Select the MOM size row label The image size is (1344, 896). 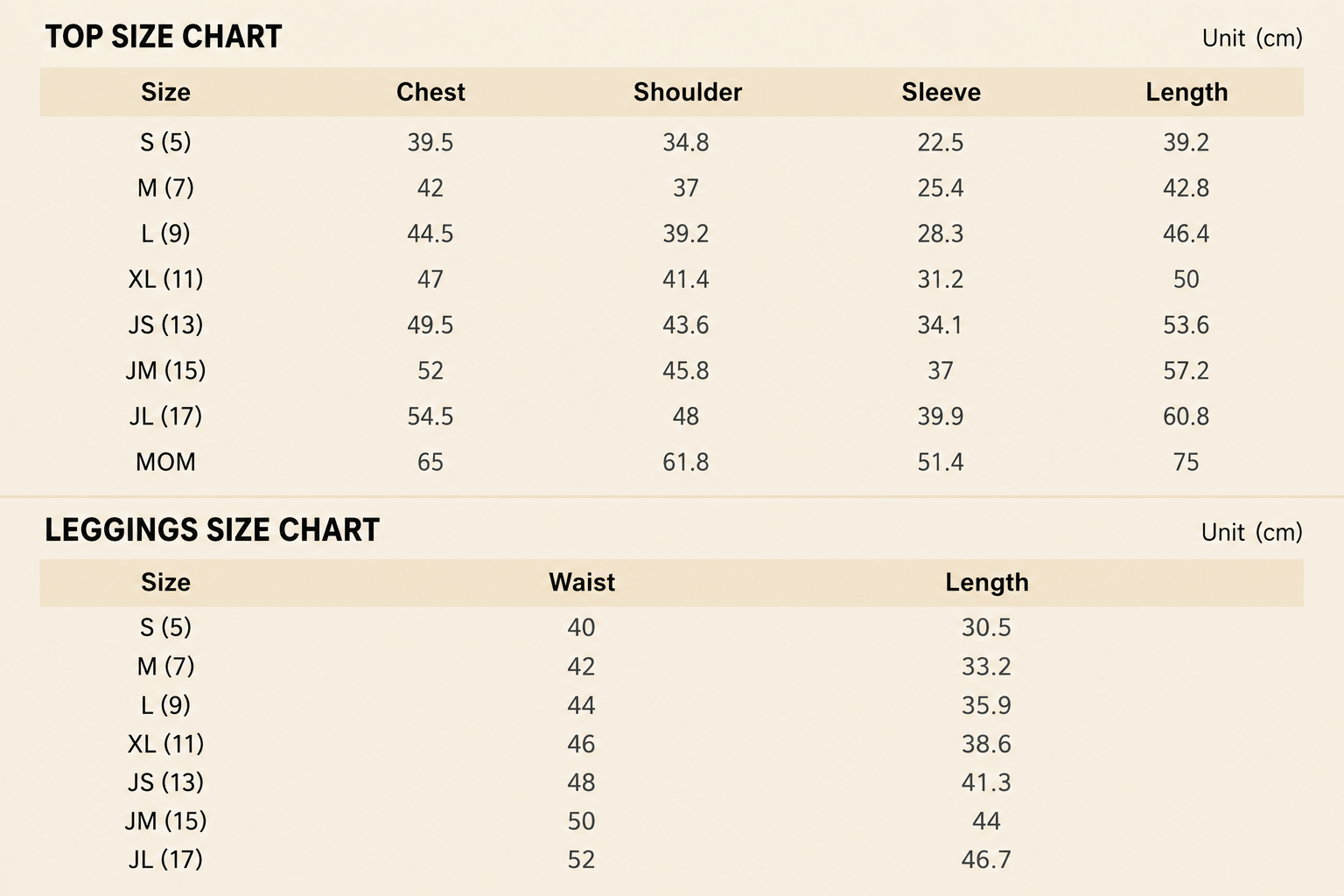click(x=165, y=462)
